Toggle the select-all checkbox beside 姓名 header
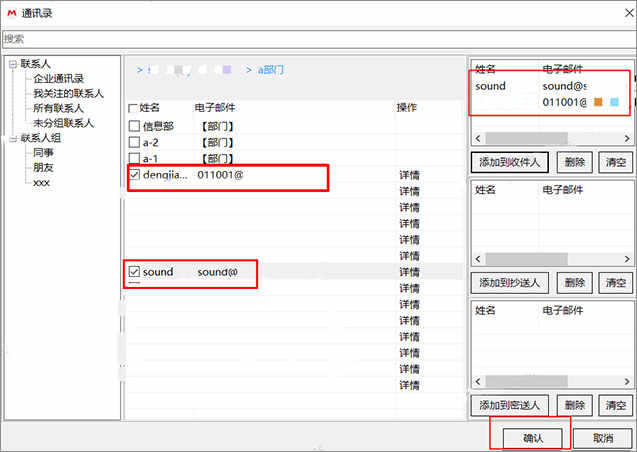 [x=132, y=108]
